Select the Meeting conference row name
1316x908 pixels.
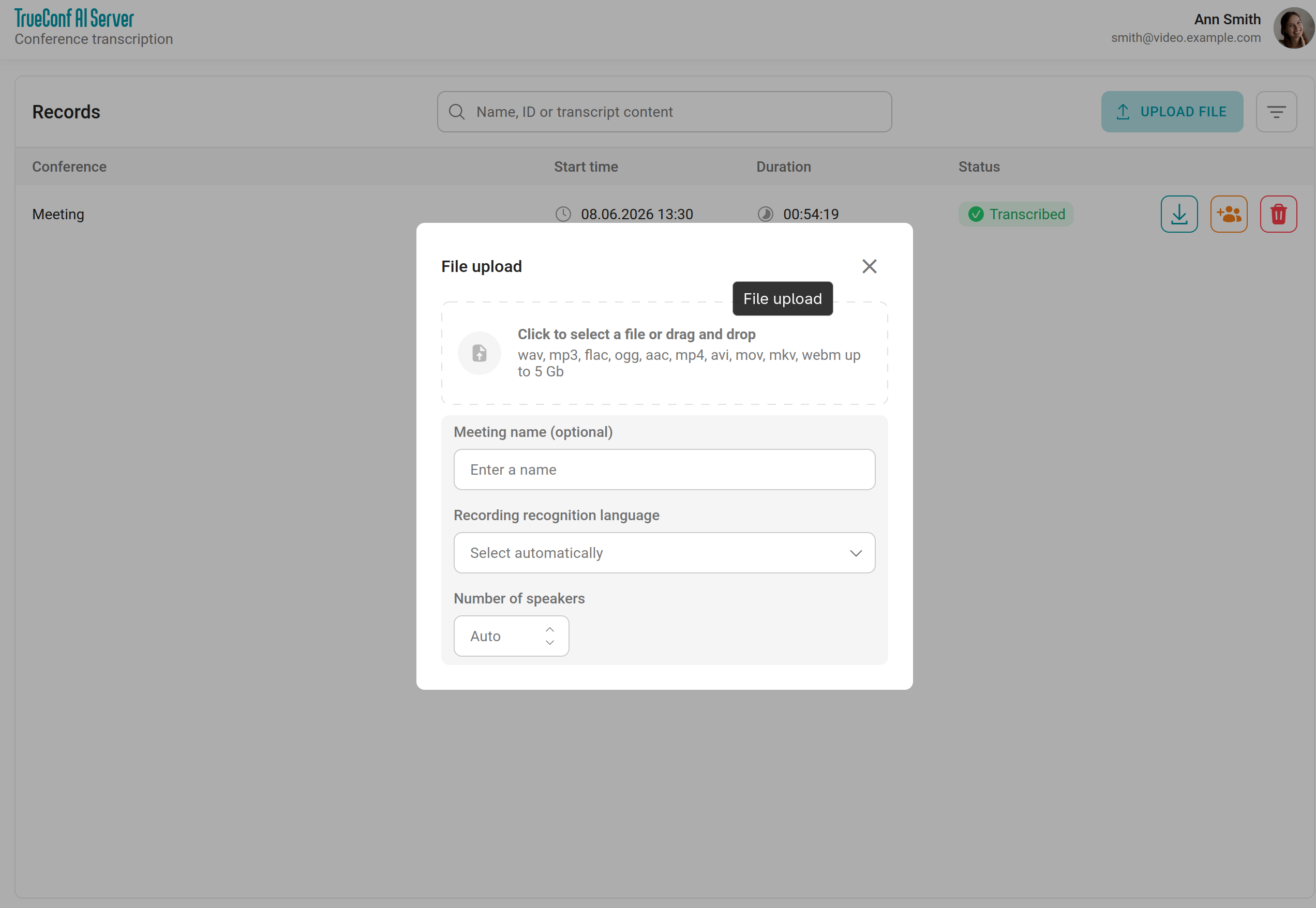58,215
